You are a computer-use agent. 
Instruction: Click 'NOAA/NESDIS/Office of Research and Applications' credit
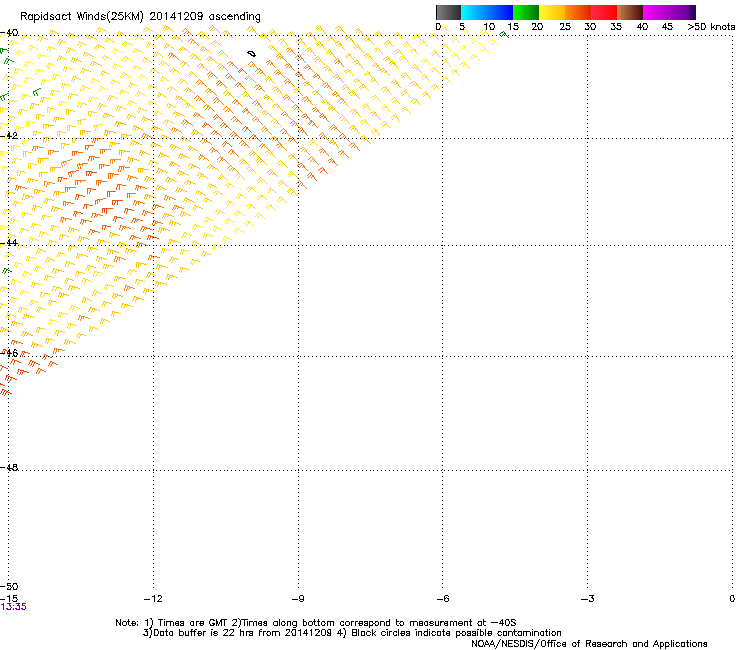[x=589, y=644]
